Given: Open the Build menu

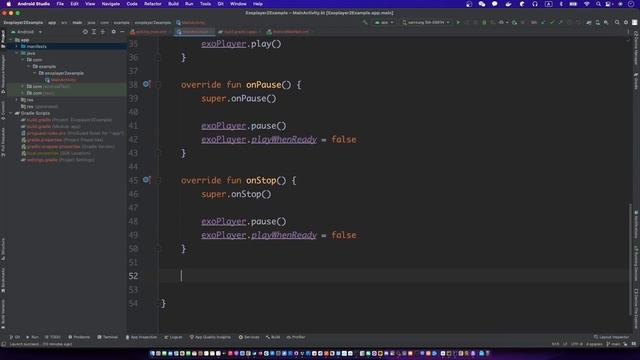Looking at the screenshot, I should [173, 4].
